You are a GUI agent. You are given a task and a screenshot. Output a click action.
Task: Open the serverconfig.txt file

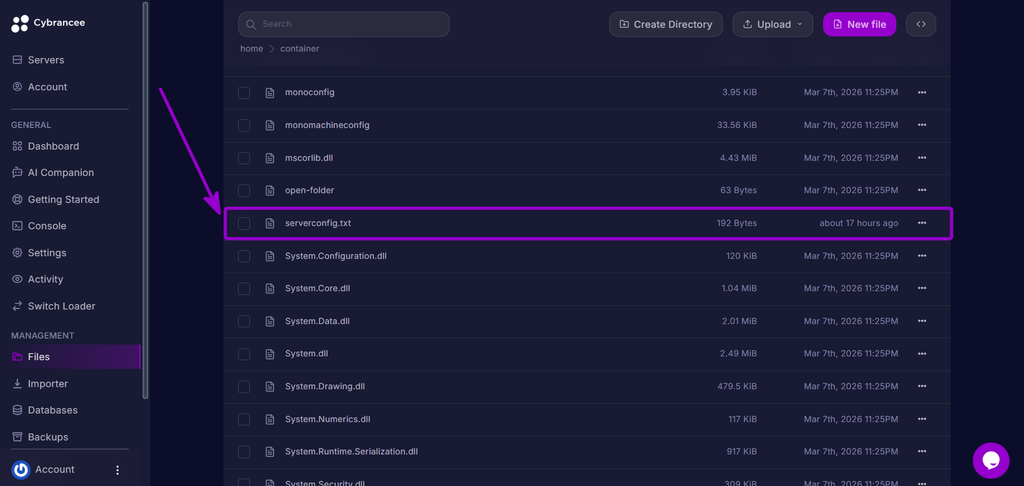point(318,223)
